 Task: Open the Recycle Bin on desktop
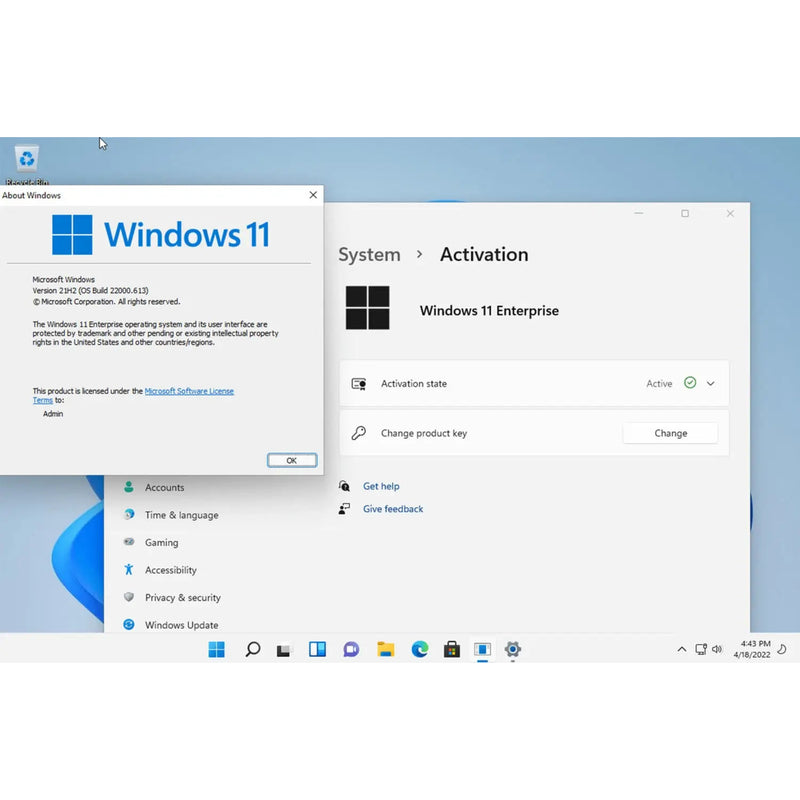[x=25, y=160]
